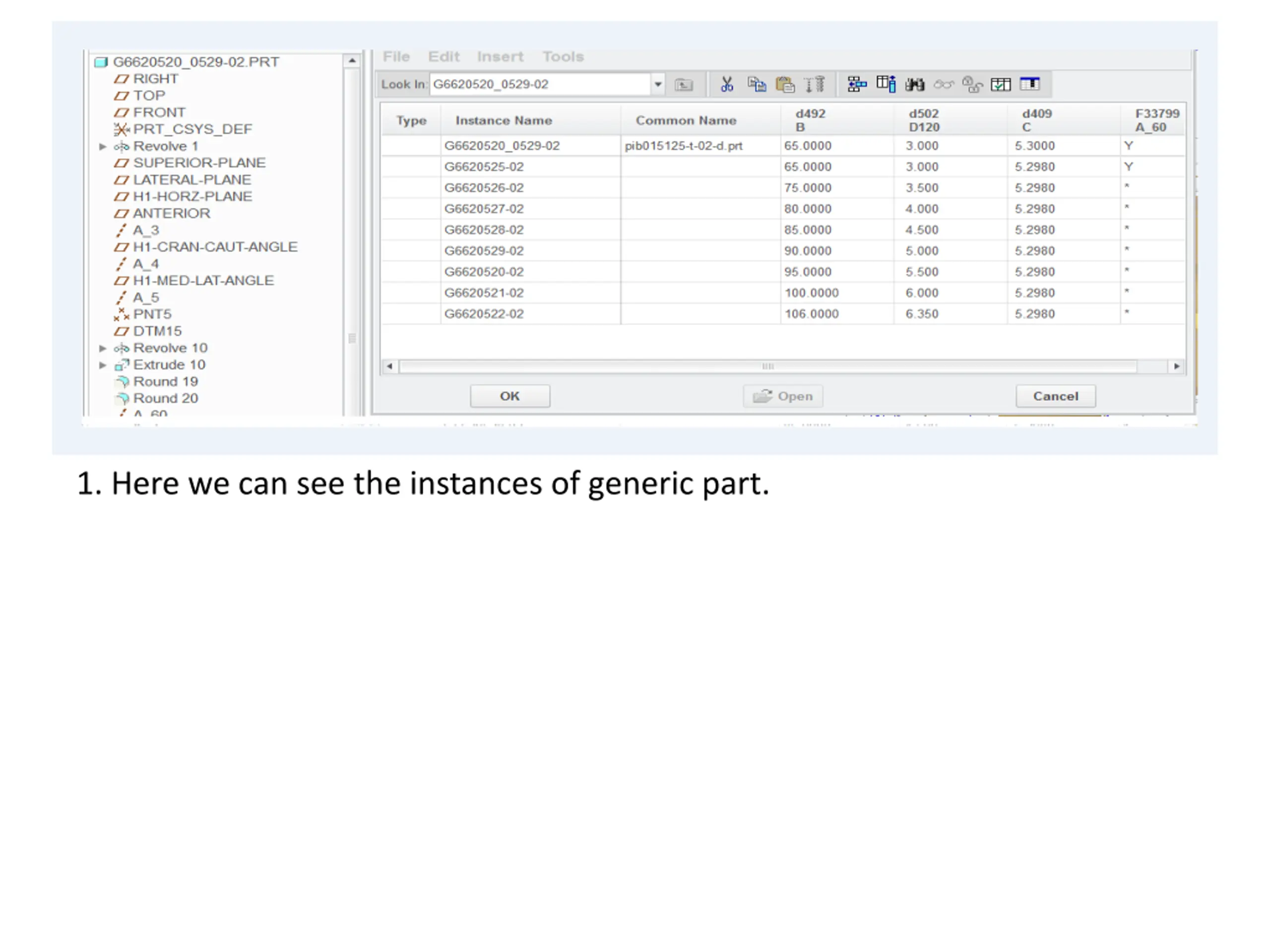Expand the Extrude 10 feature
This screenshot has height=952, width=1270.
tap(103, 365)
